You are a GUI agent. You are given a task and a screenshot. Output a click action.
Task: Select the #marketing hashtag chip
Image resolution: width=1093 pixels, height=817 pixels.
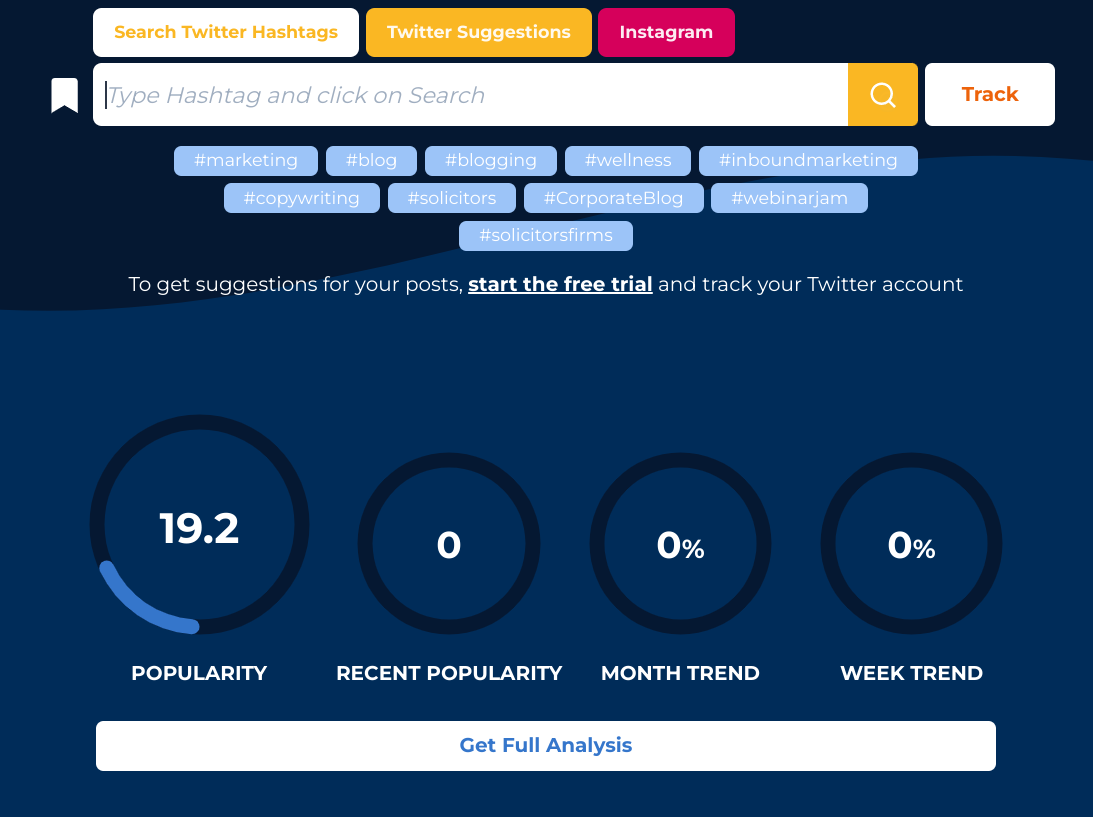(x=246, y=160)
